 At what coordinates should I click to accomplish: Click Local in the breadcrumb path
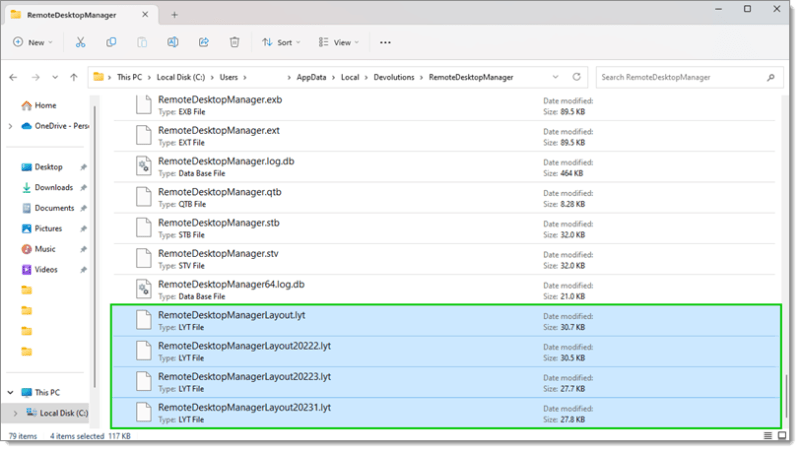[350, 78]
